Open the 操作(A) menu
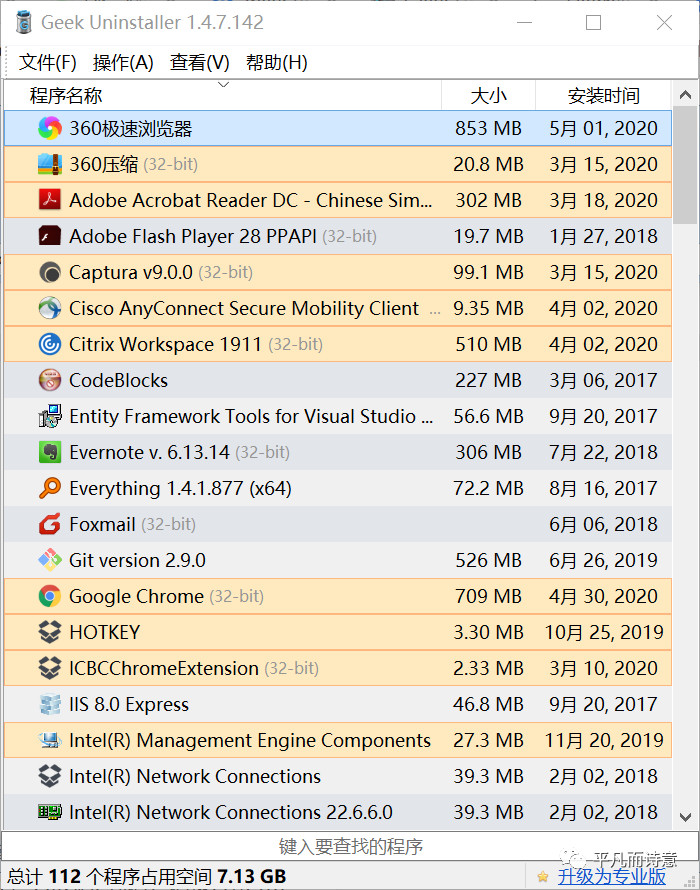The height and width of the screenshot is (890, 700). click(x=123, y=62)
